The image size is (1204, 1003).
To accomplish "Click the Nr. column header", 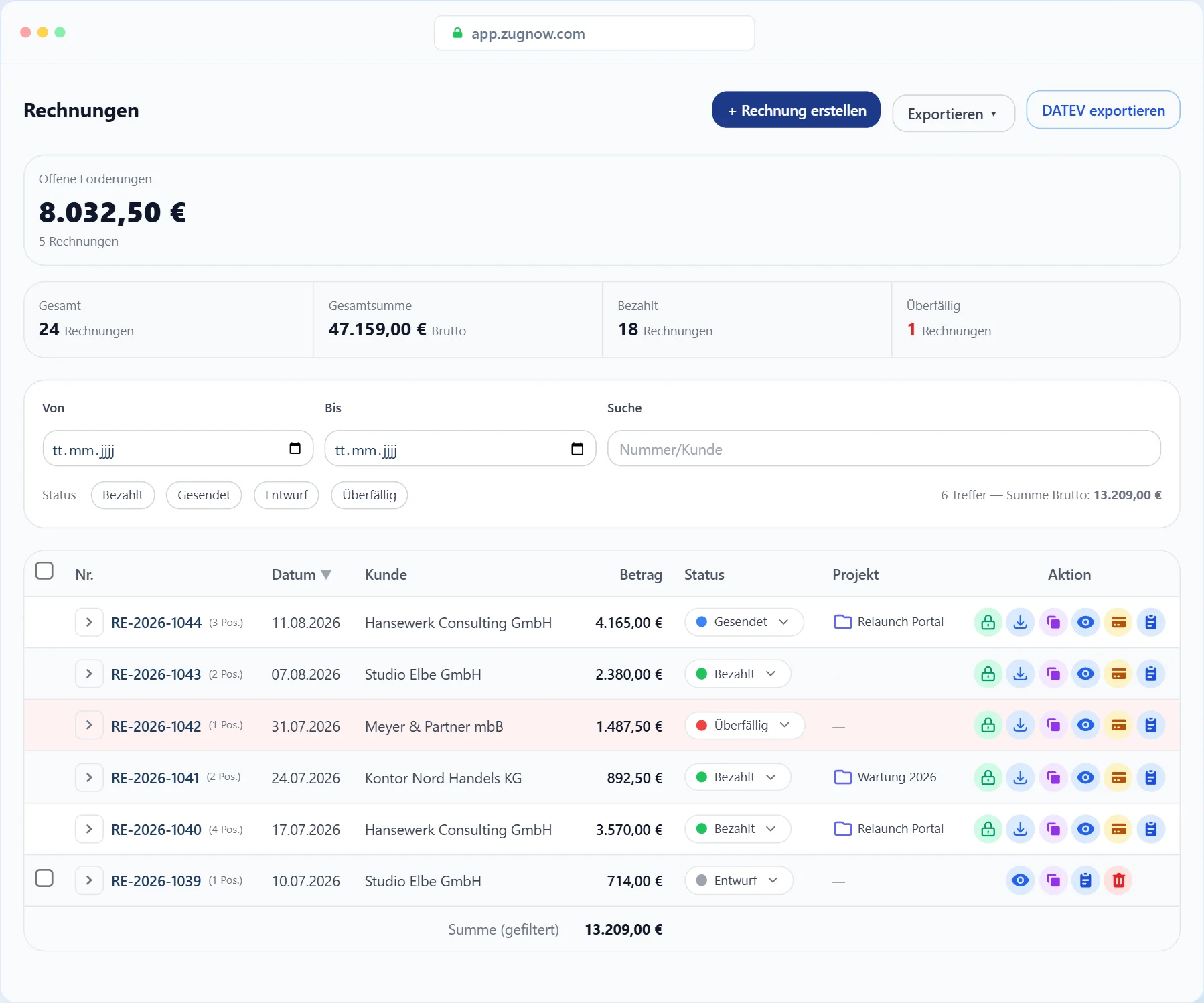I will (x=84, y=575).
